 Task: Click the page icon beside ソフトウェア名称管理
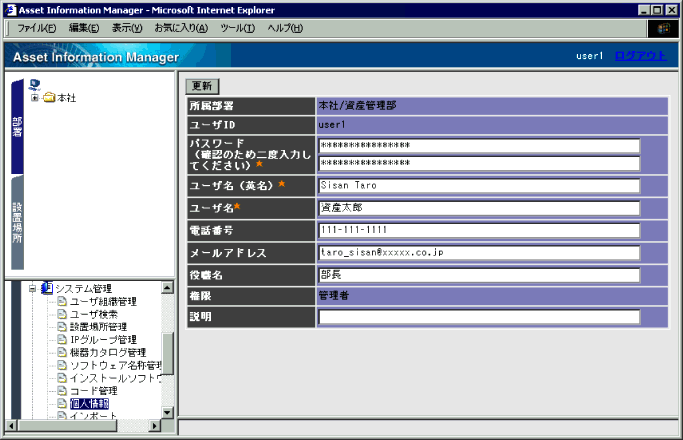(x=62, y=365)
